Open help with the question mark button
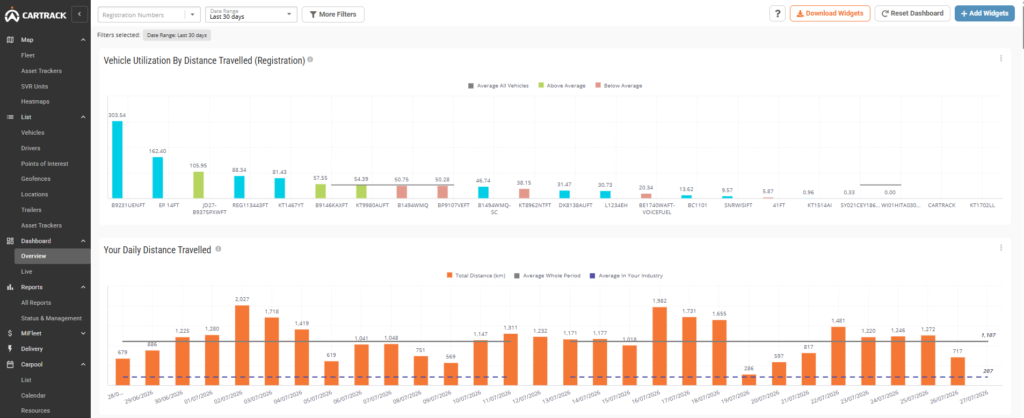 click(777, 14)
